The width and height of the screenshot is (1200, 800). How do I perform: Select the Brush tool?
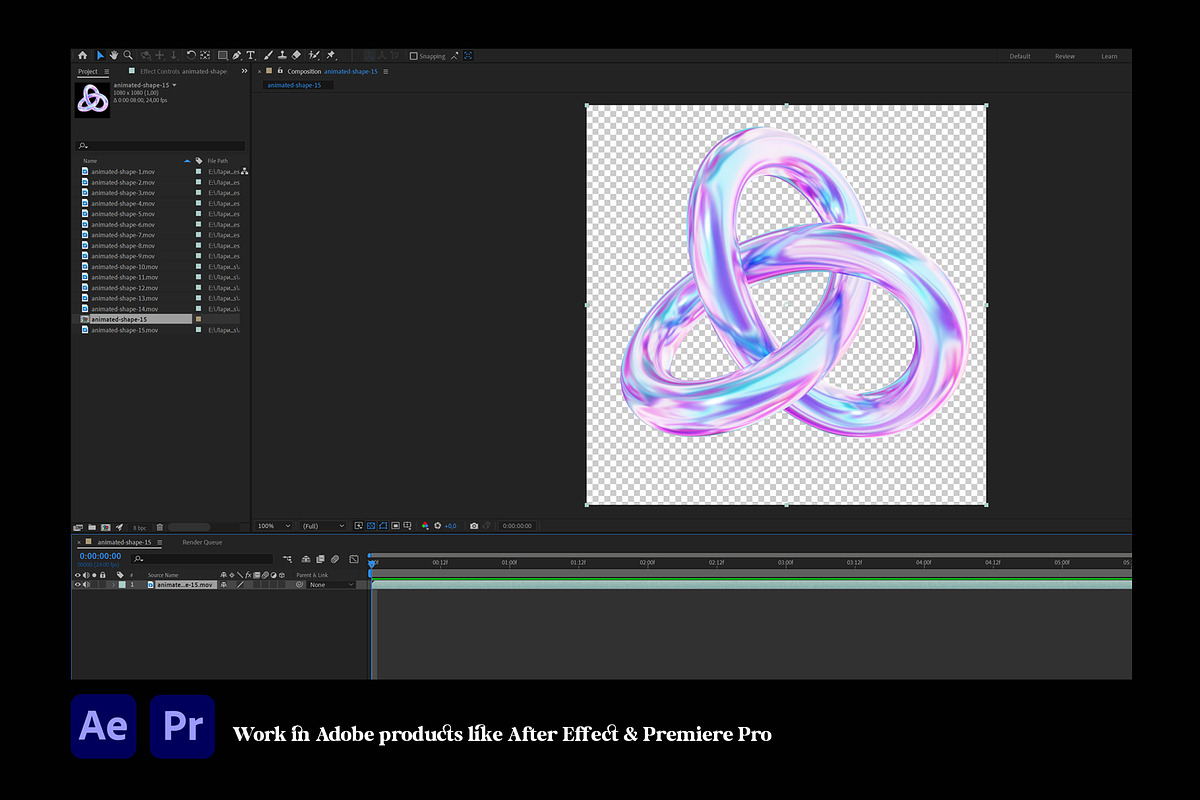268,55
